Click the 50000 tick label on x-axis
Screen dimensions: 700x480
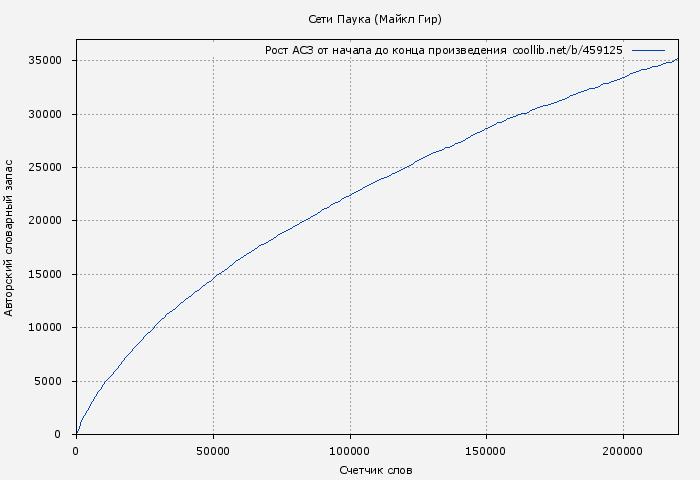point(213,451)
